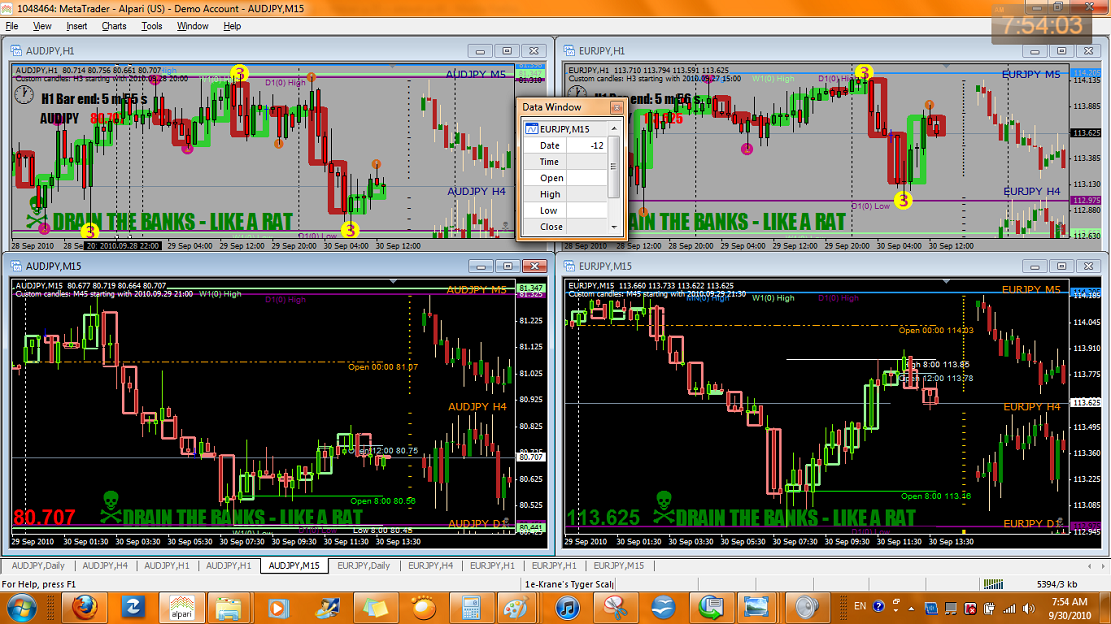Switch to the EURJPY,Daily chart tab

point(363,566)
